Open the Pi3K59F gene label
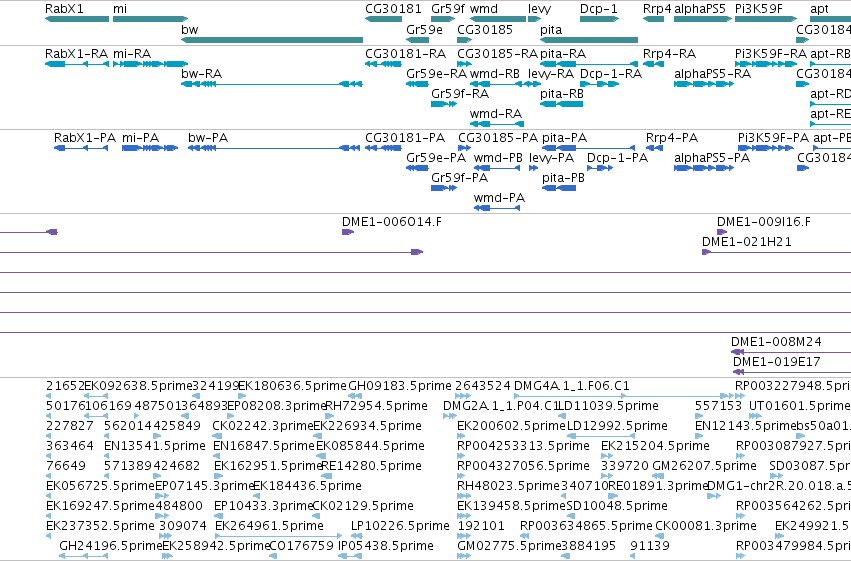The width and height of the screenshot is (851, 561). coord(759,9)
